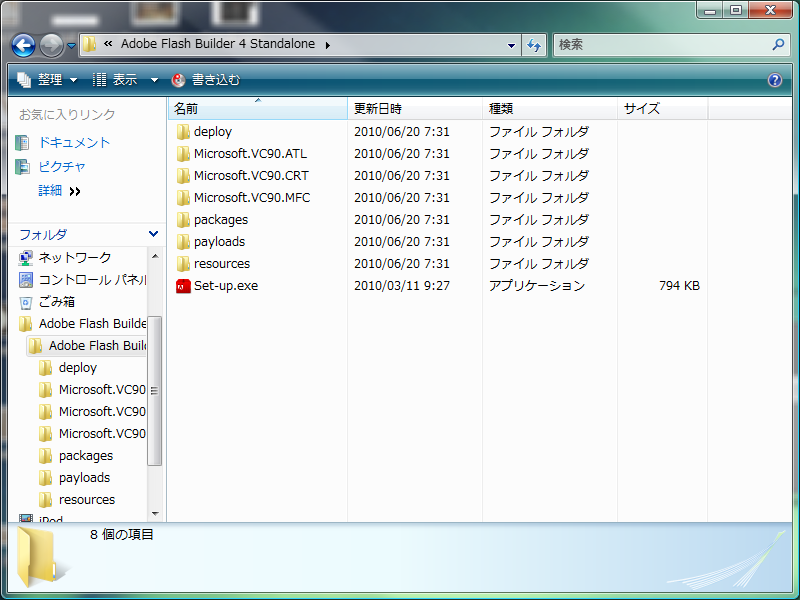Select the Set-up.exe Adobe icon
The height and width of the screenshot is (600, 800).
click(183, 286)
